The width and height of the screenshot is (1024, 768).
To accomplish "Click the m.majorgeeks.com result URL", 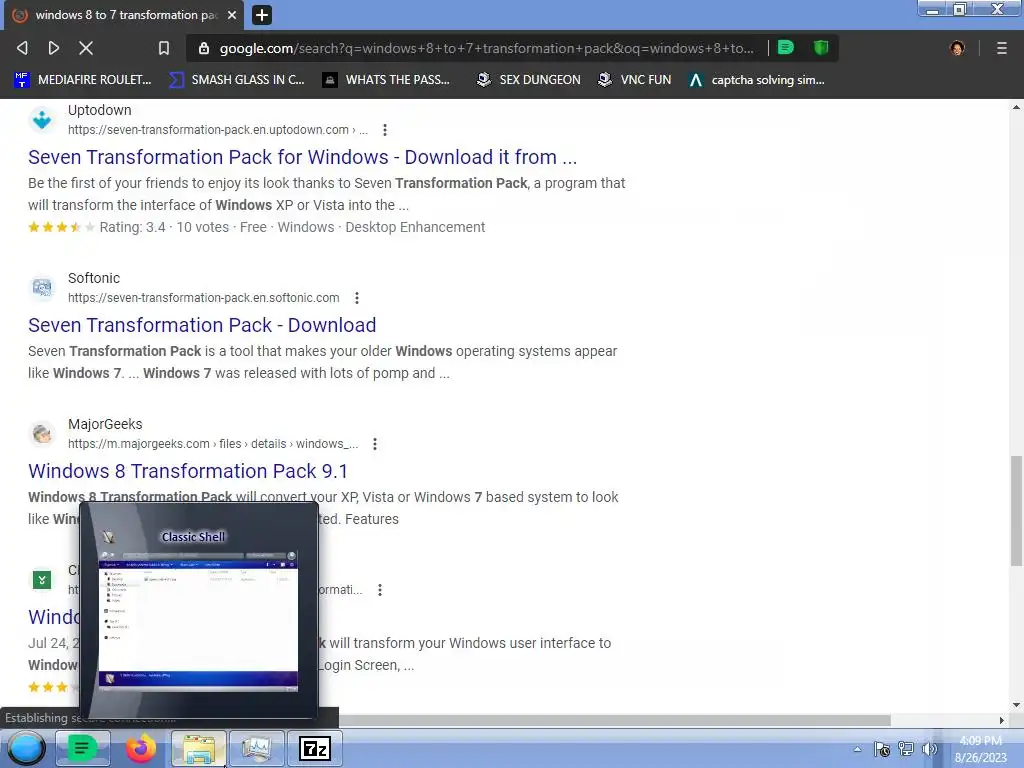I will pos(213,444).
